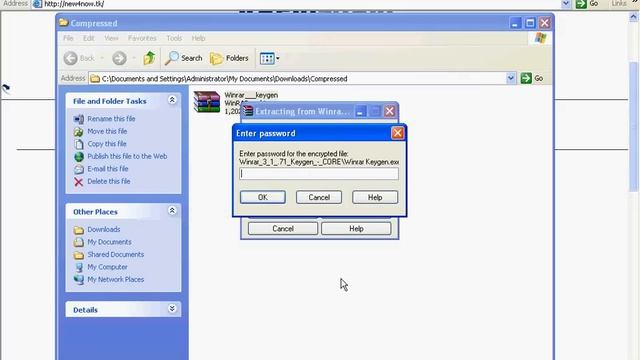This screenshot has width=640, height=360.
Task: Open My Computer link
Action: point(107,267)
